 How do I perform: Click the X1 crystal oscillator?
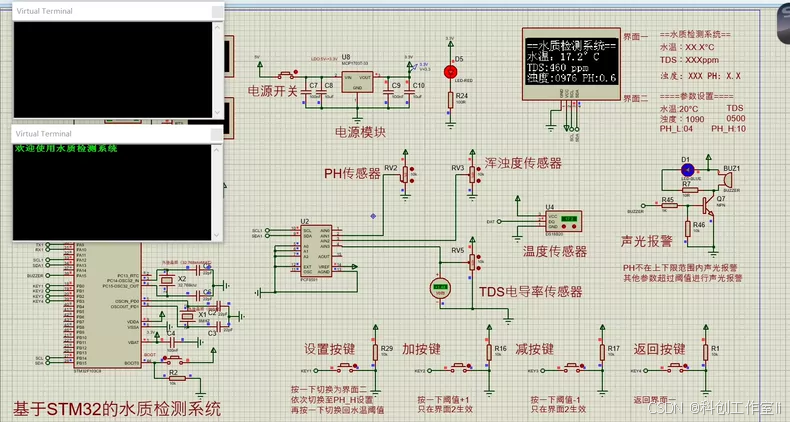click(x=187, y=316)
